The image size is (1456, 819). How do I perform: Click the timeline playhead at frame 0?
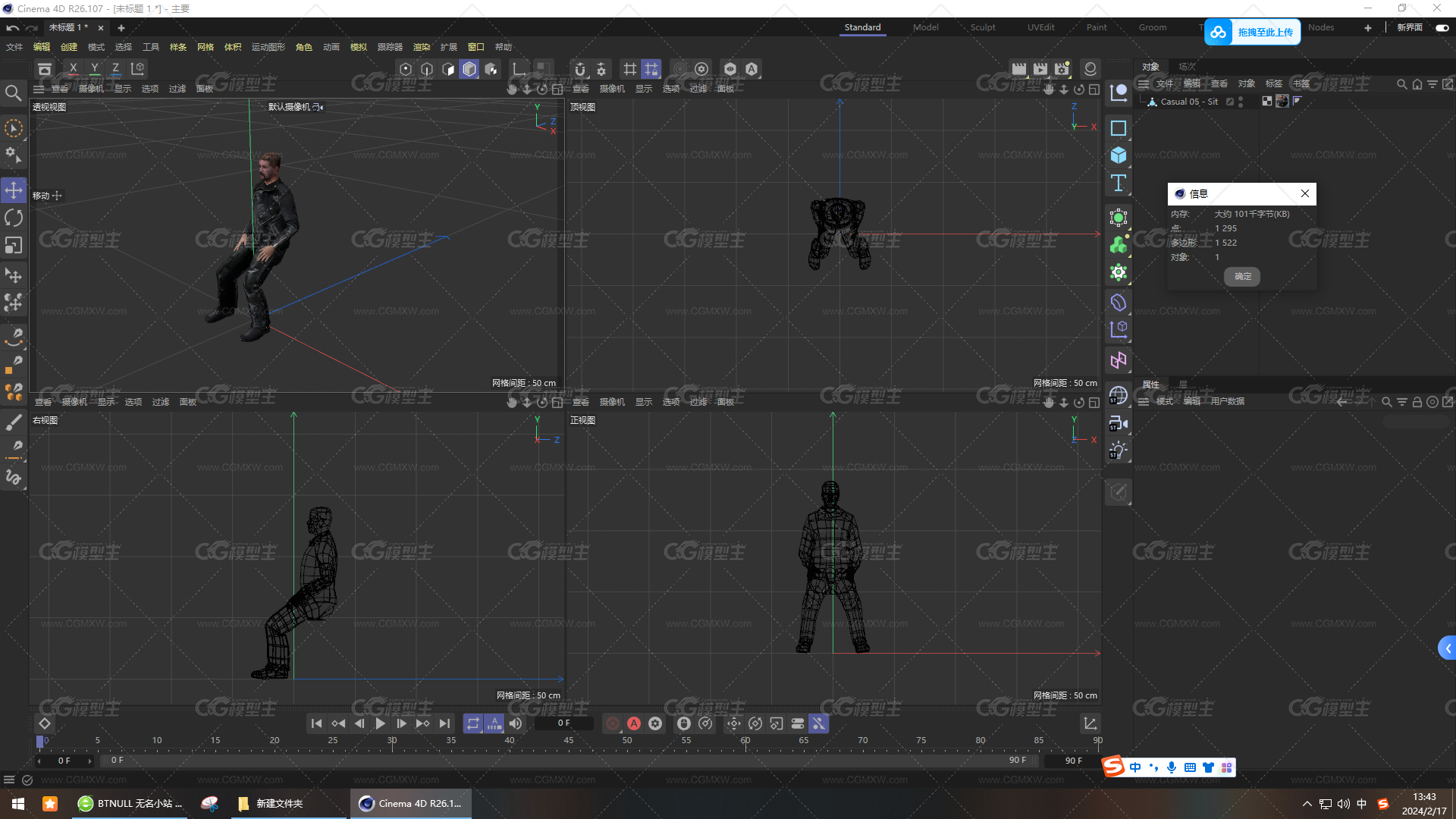coord(40,741)
